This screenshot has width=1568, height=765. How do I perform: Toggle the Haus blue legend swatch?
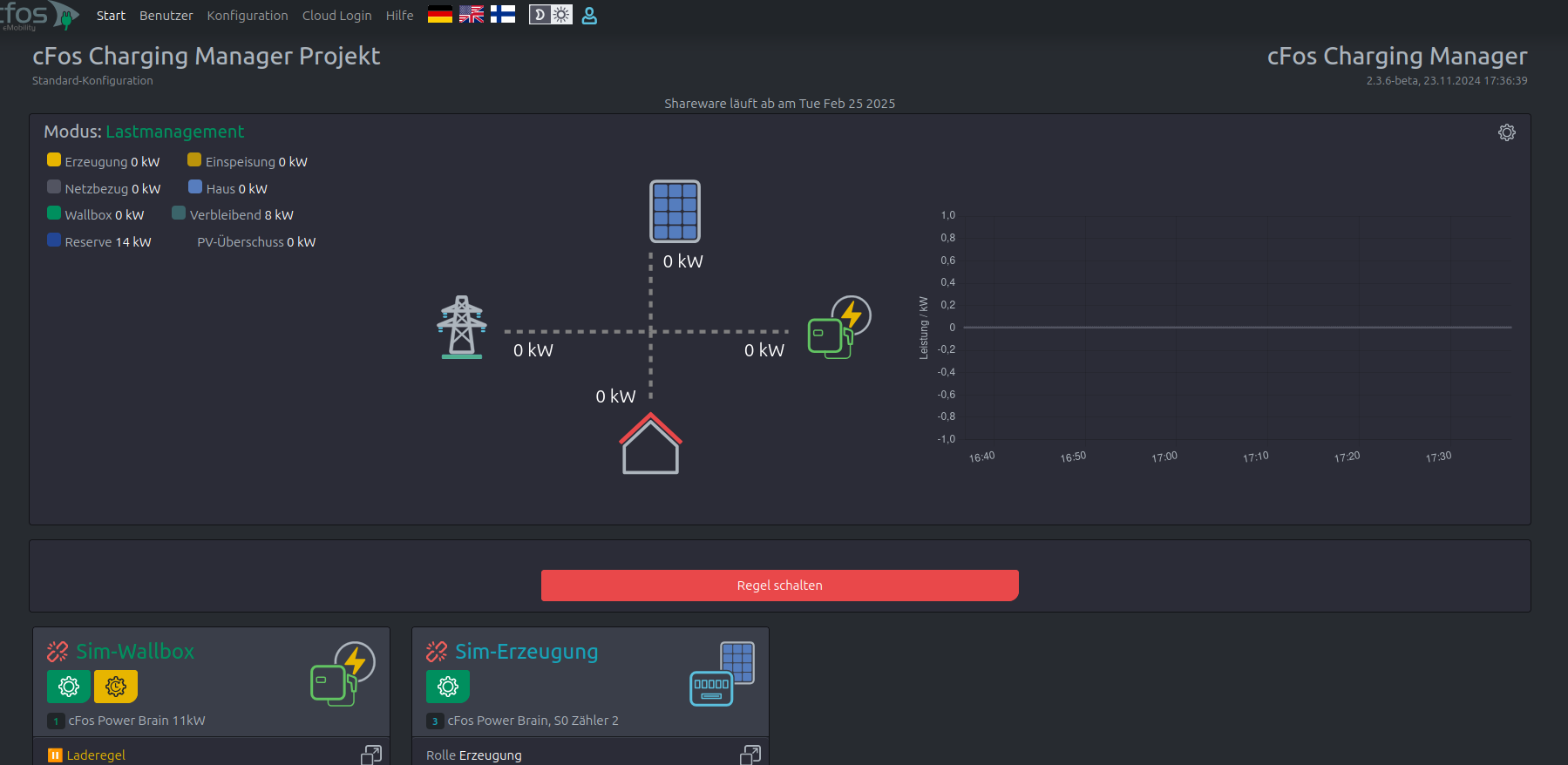point(195,187)
